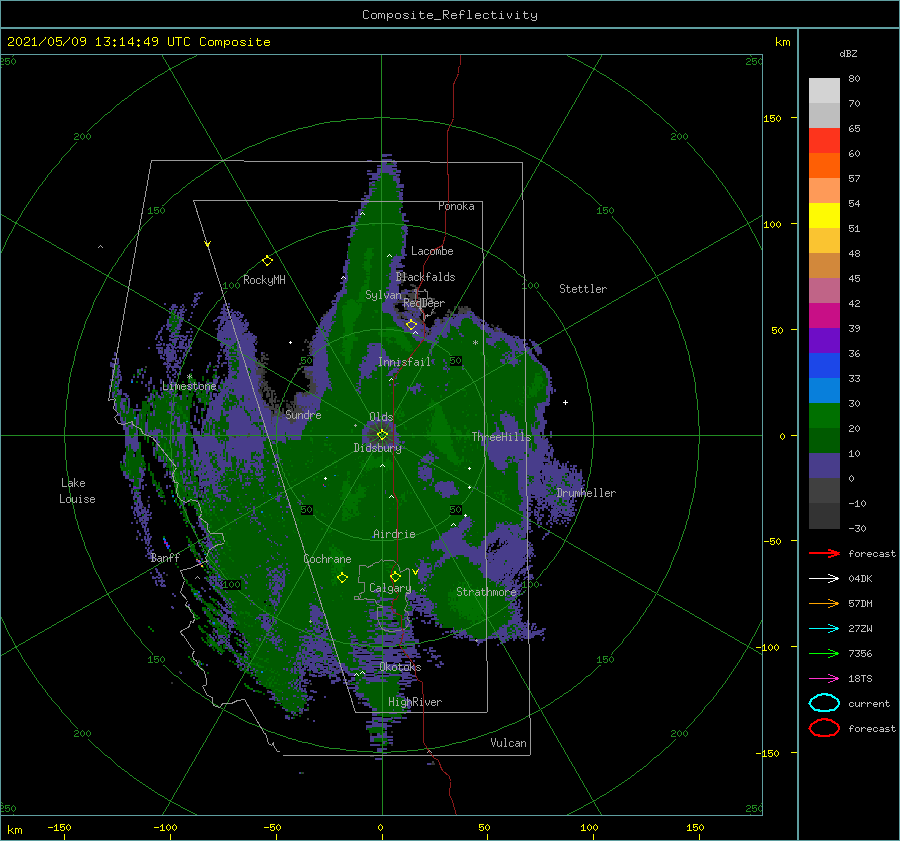Click the blue 33-36 dBZ legend swatch
900x841 pixels.
[824, 366]
